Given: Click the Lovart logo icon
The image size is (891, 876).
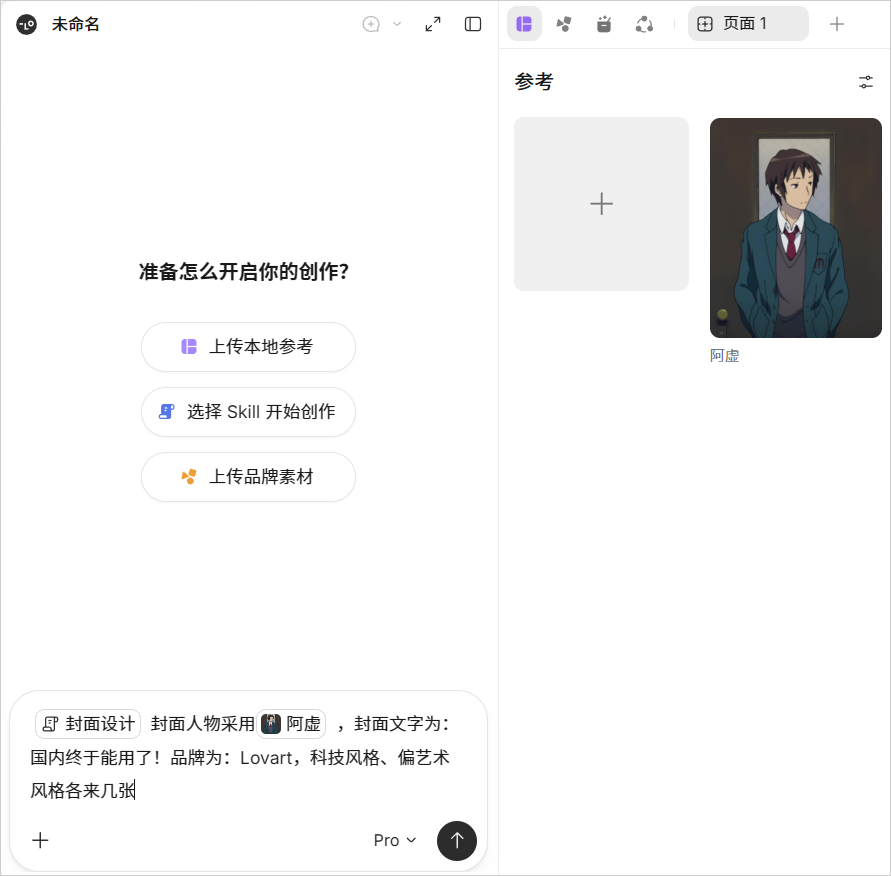Looking at the screenshot, I should (x=27, y=24).
